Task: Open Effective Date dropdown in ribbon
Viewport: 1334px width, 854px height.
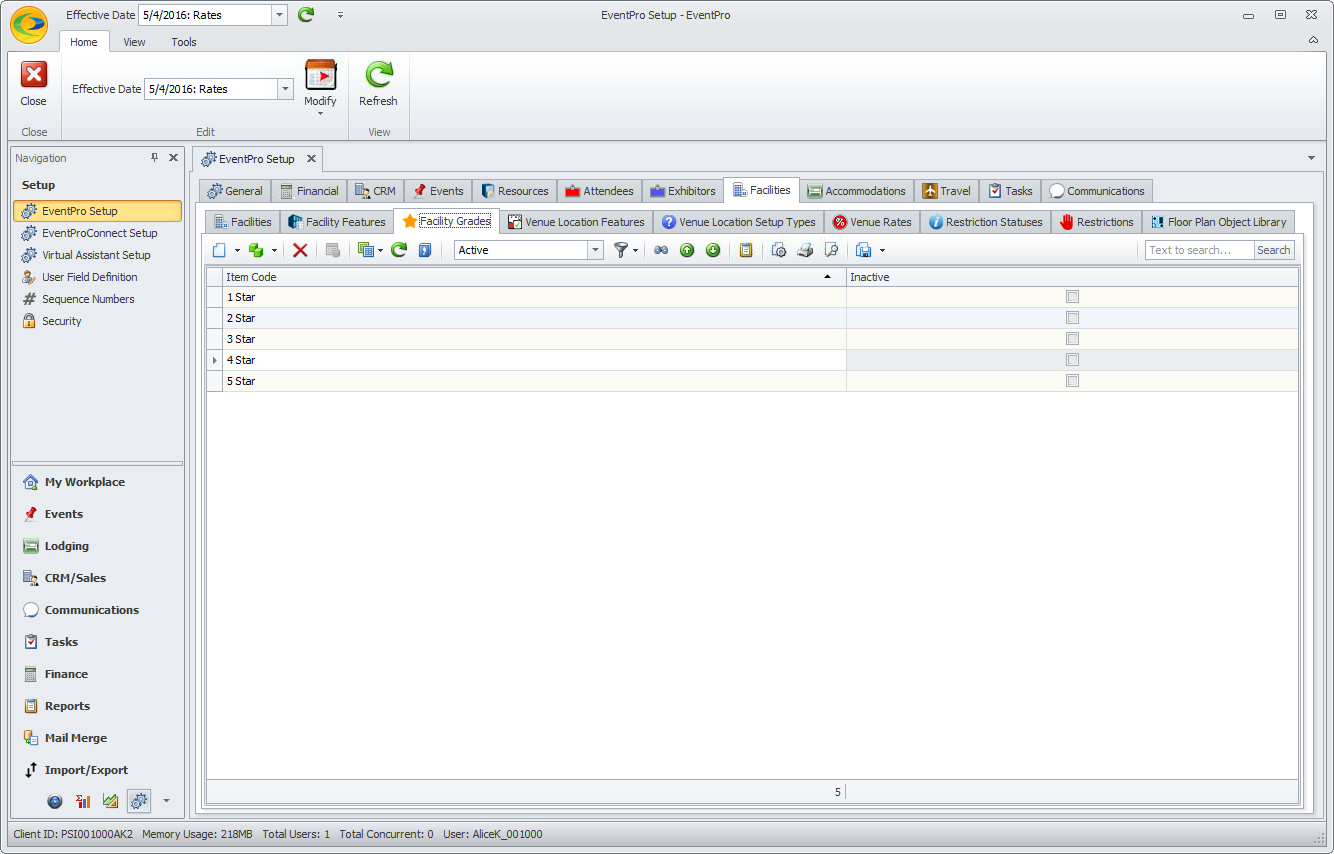Action: (285, 89)
